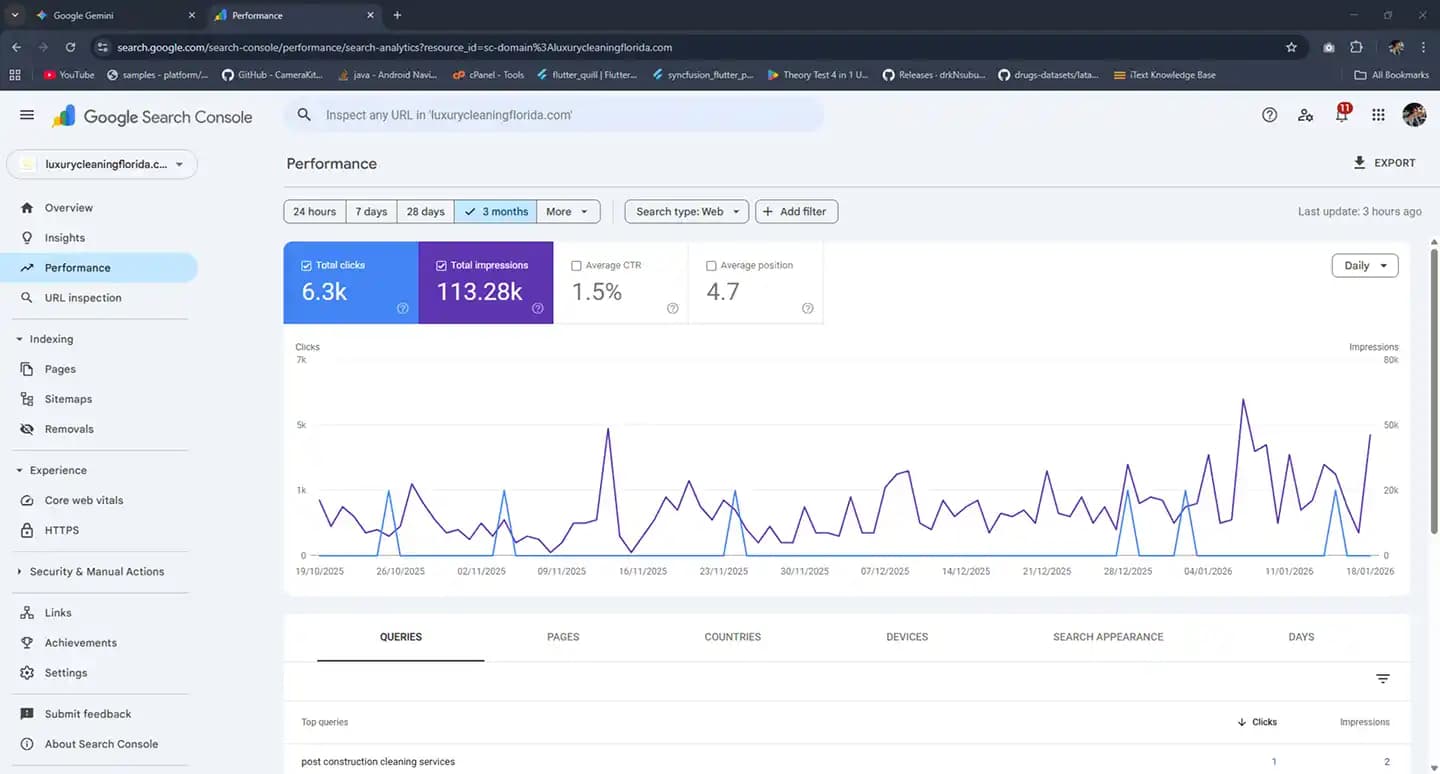Enable the Average position checkbox

point(711,266)
